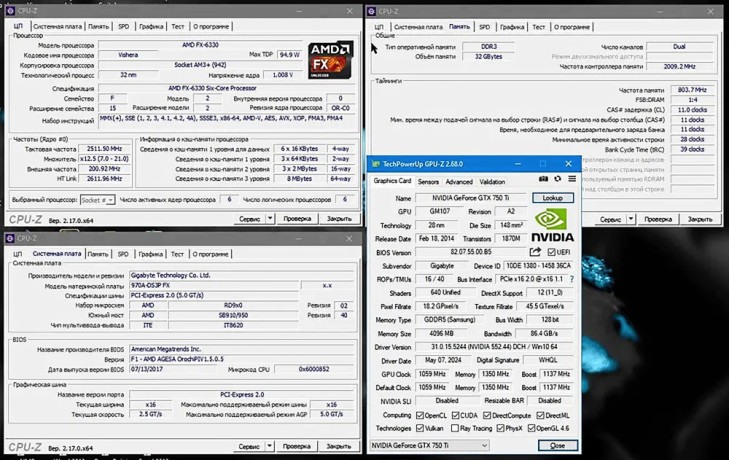Switch to SPD tab in CPU-Z processor window
Image resolution: width=729 pixels, height=460 pixels.
[x=124, y=27]
